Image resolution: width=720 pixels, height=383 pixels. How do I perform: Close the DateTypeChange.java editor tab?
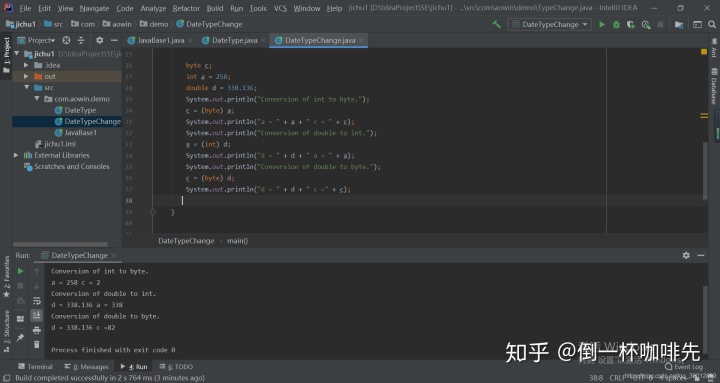point(361,40)
